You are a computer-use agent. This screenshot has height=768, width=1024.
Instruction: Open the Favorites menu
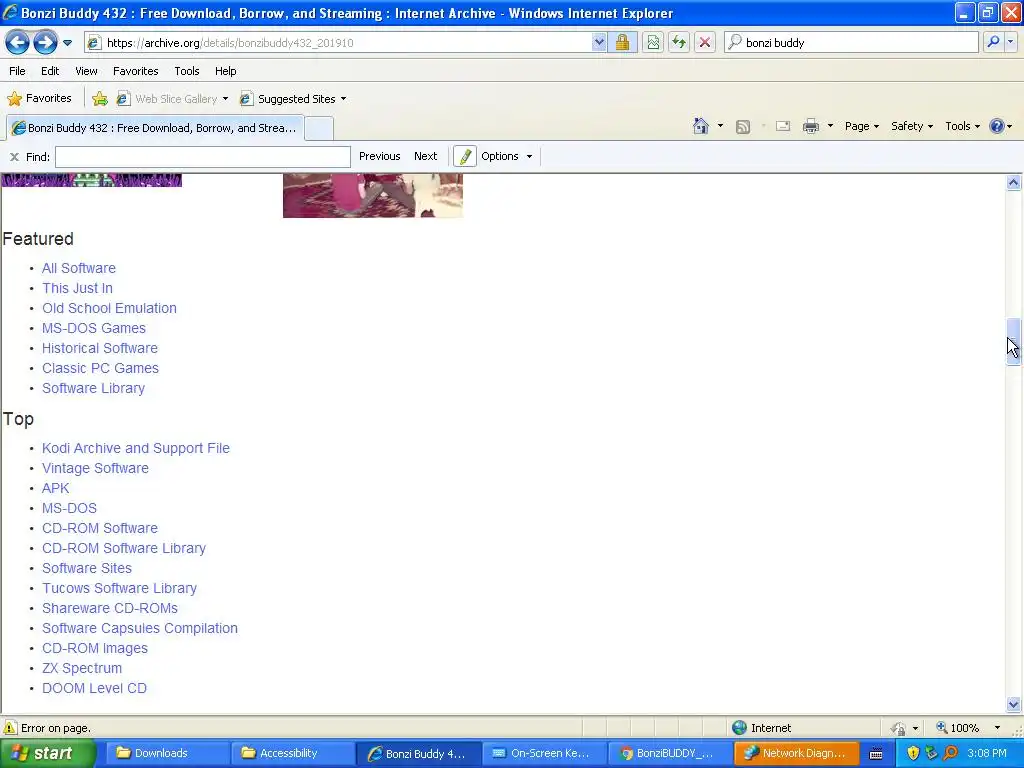135,71
